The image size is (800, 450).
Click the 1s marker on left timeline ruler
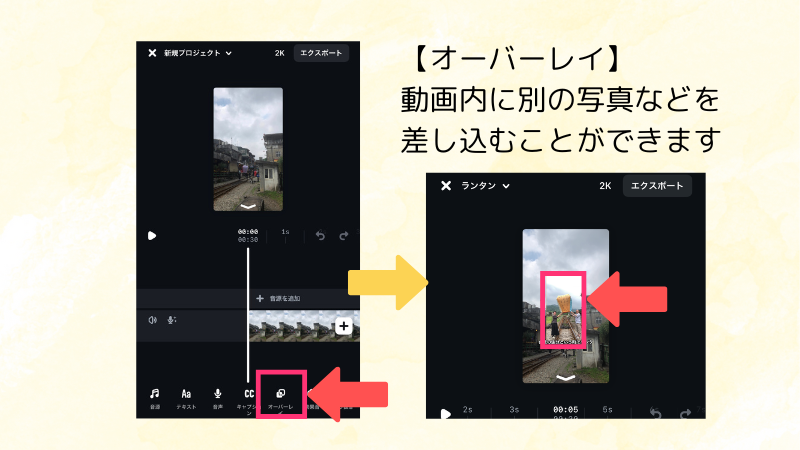pos(285,232)
